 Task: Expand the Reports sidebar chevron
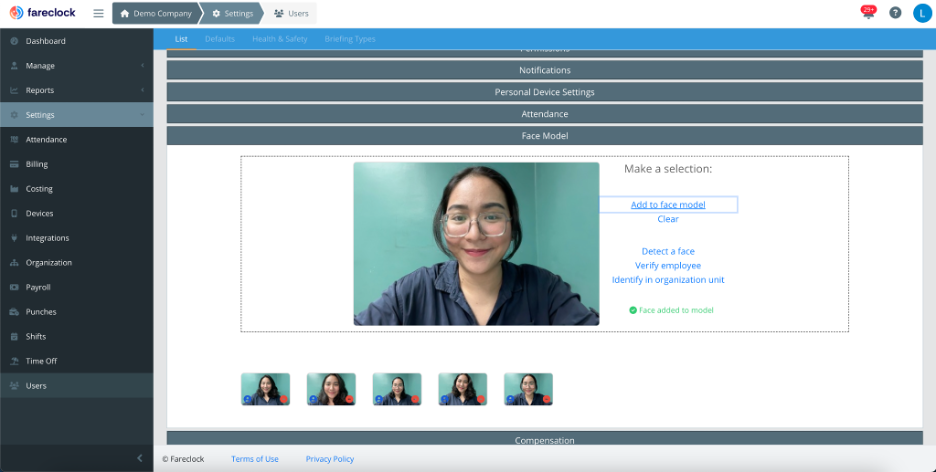coord(142,90)
